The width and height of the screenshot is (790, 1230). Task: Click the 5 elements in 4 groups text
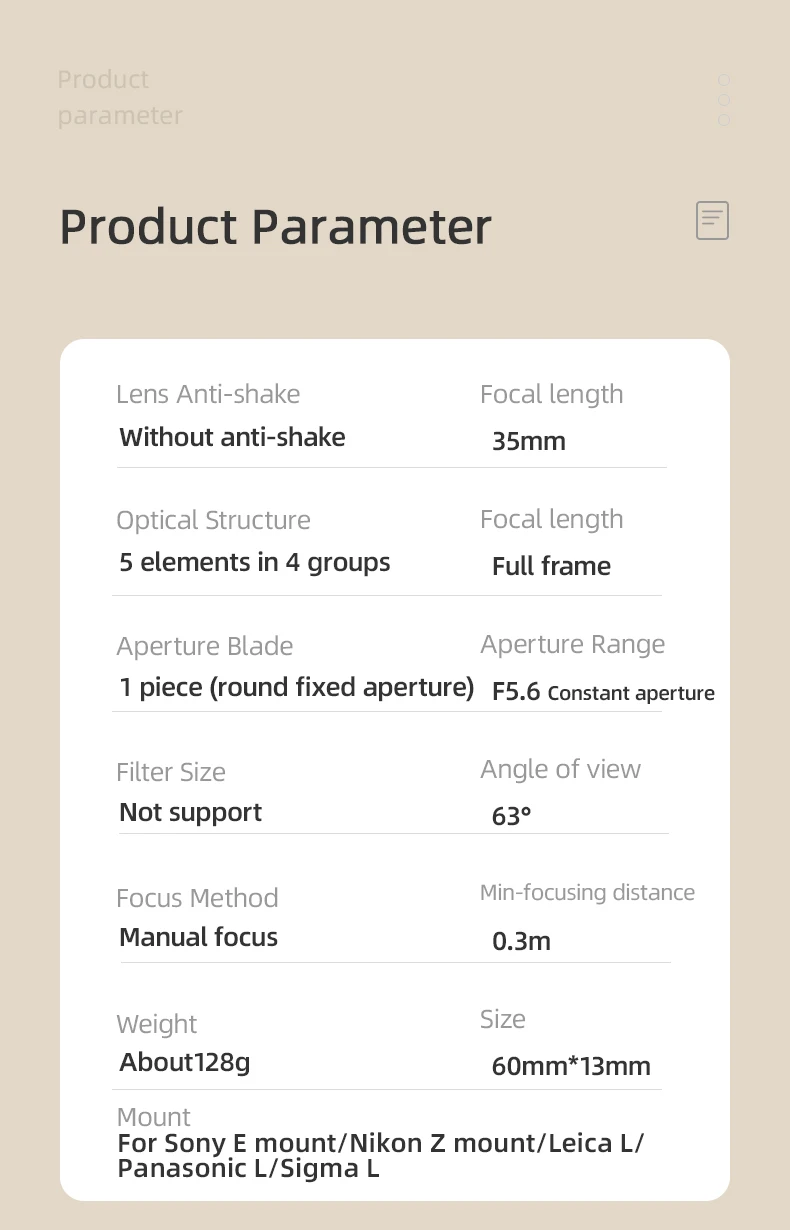[x=254, y=562]
